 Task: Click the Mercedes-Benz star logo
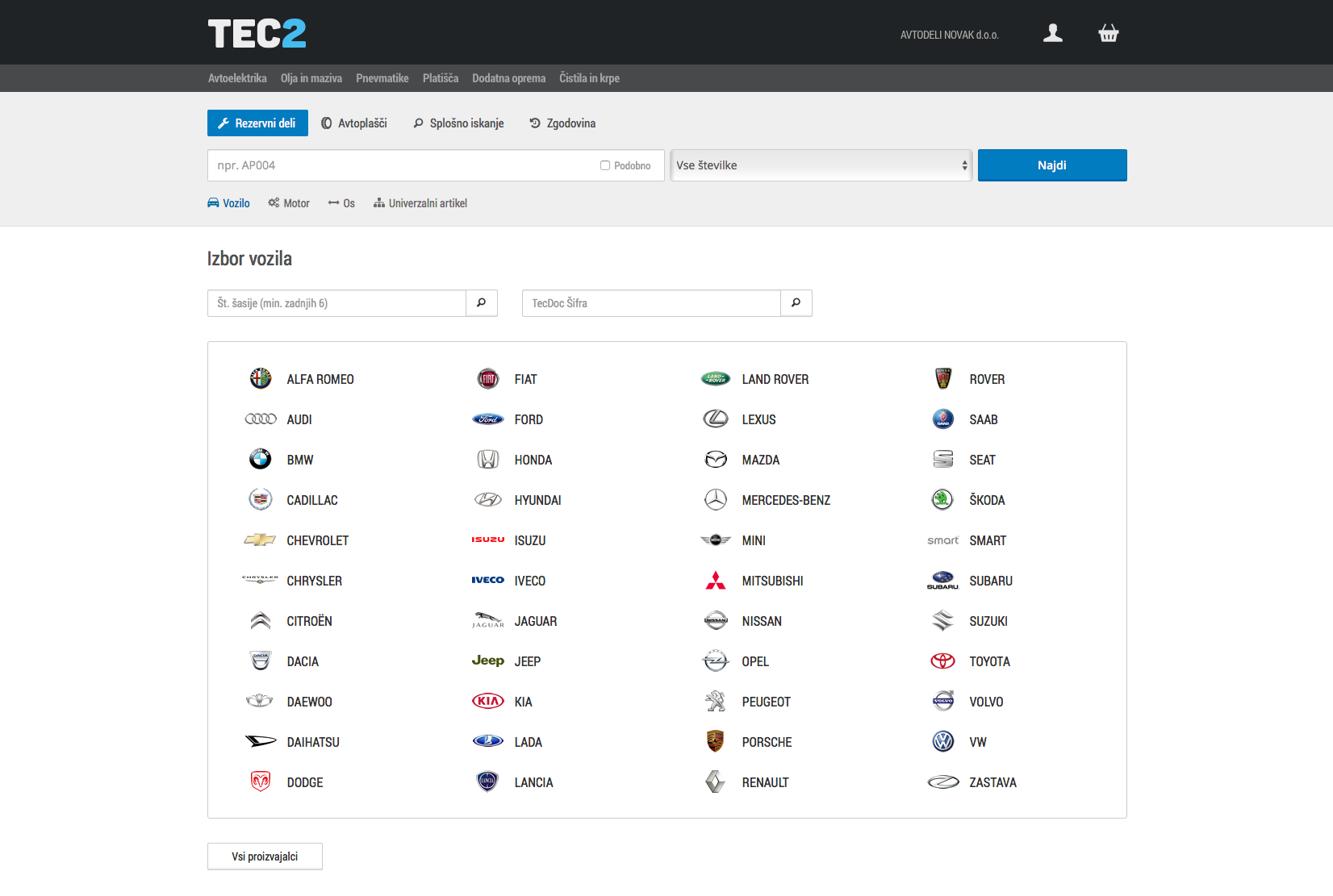point(716,499)
